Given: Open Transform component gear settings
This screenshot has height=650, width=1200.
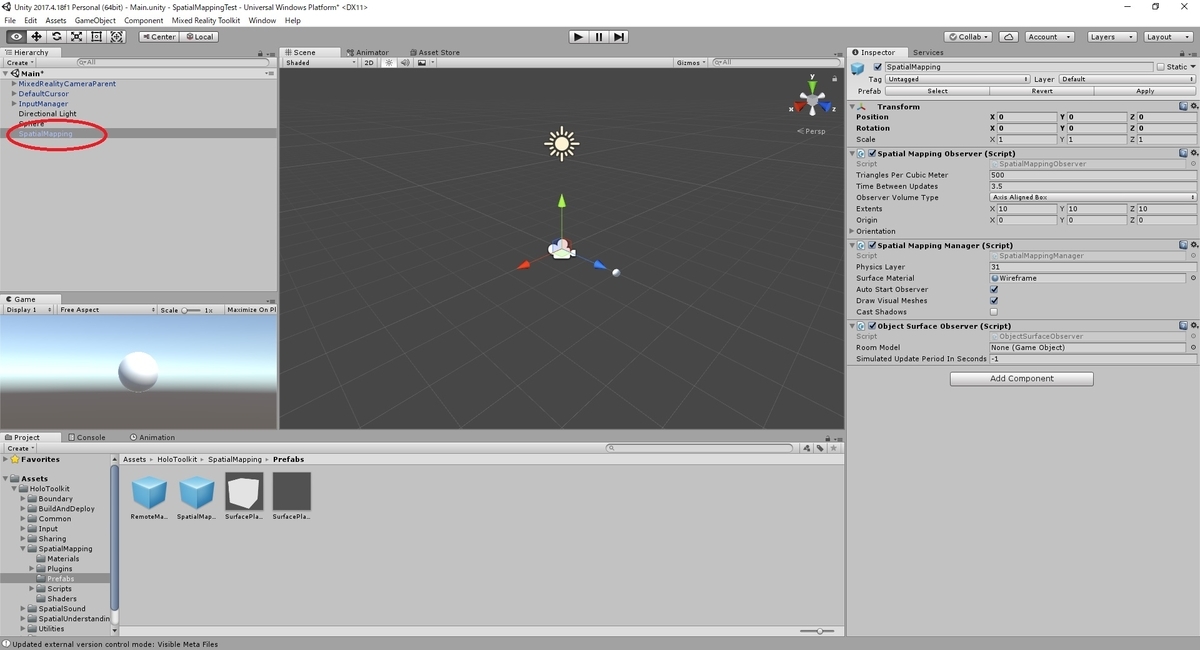Looking at the screenshot, I should point(1193,106).
